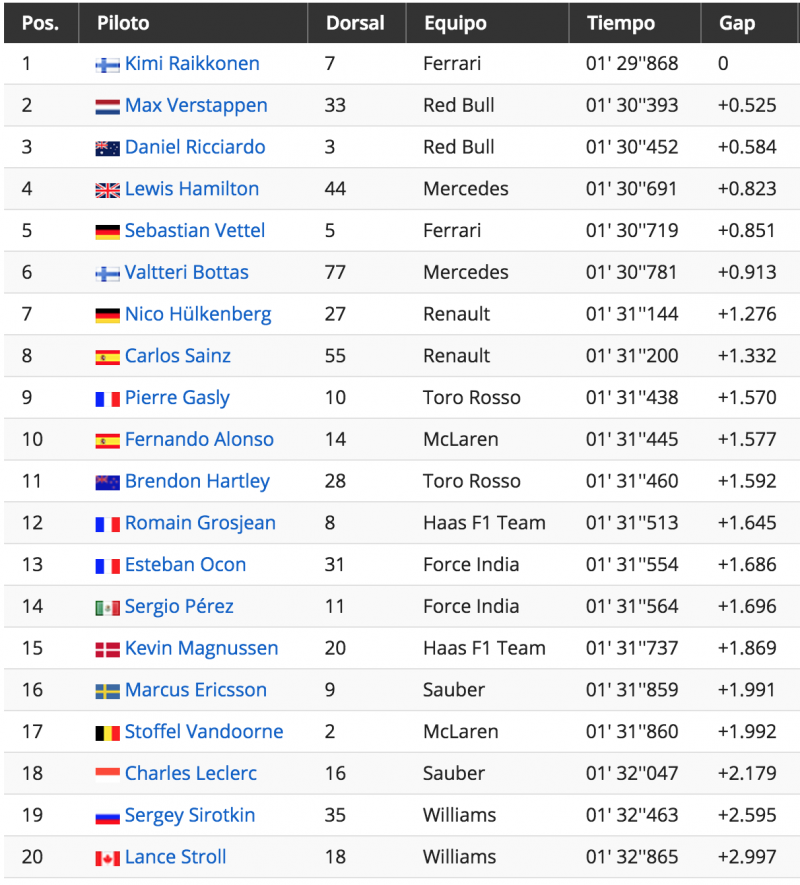The width and height of the screenshot is (800, 885).
Task: Click the British flag beside Lewis Hamilton
Action: tap(107, 191)
